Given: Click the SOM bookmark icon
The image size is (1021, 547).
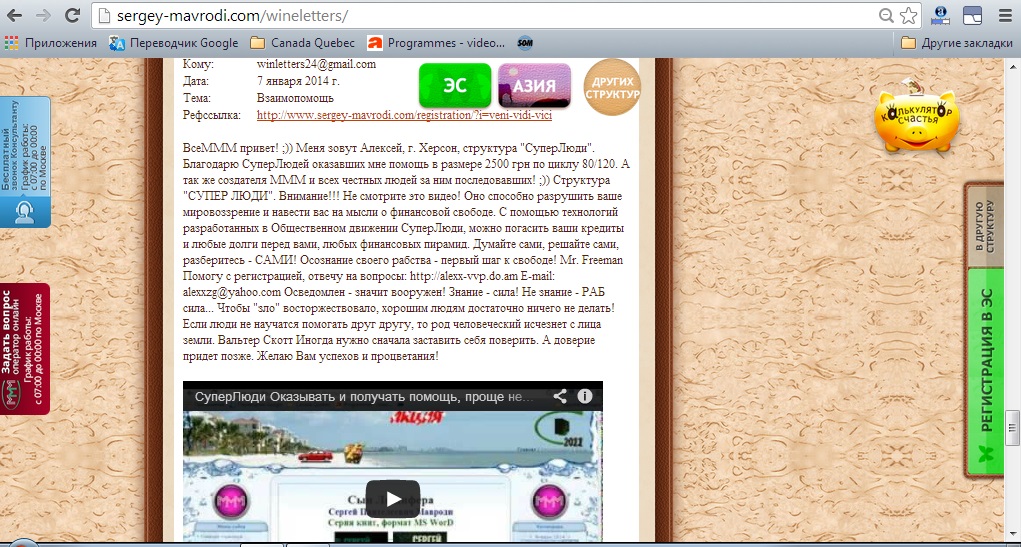Looking at the screenshot, I should (525, 43).
